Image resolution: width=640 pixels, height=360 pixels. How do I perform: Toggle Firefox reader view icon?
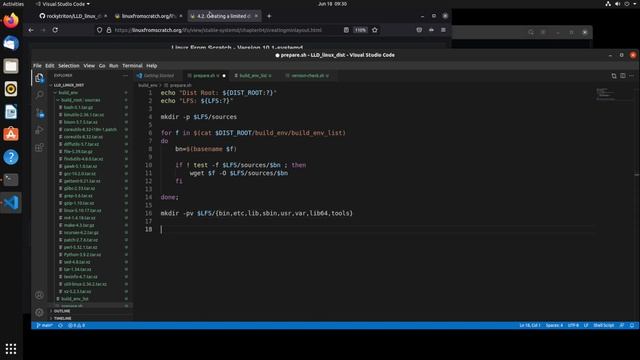click(346, 30)
